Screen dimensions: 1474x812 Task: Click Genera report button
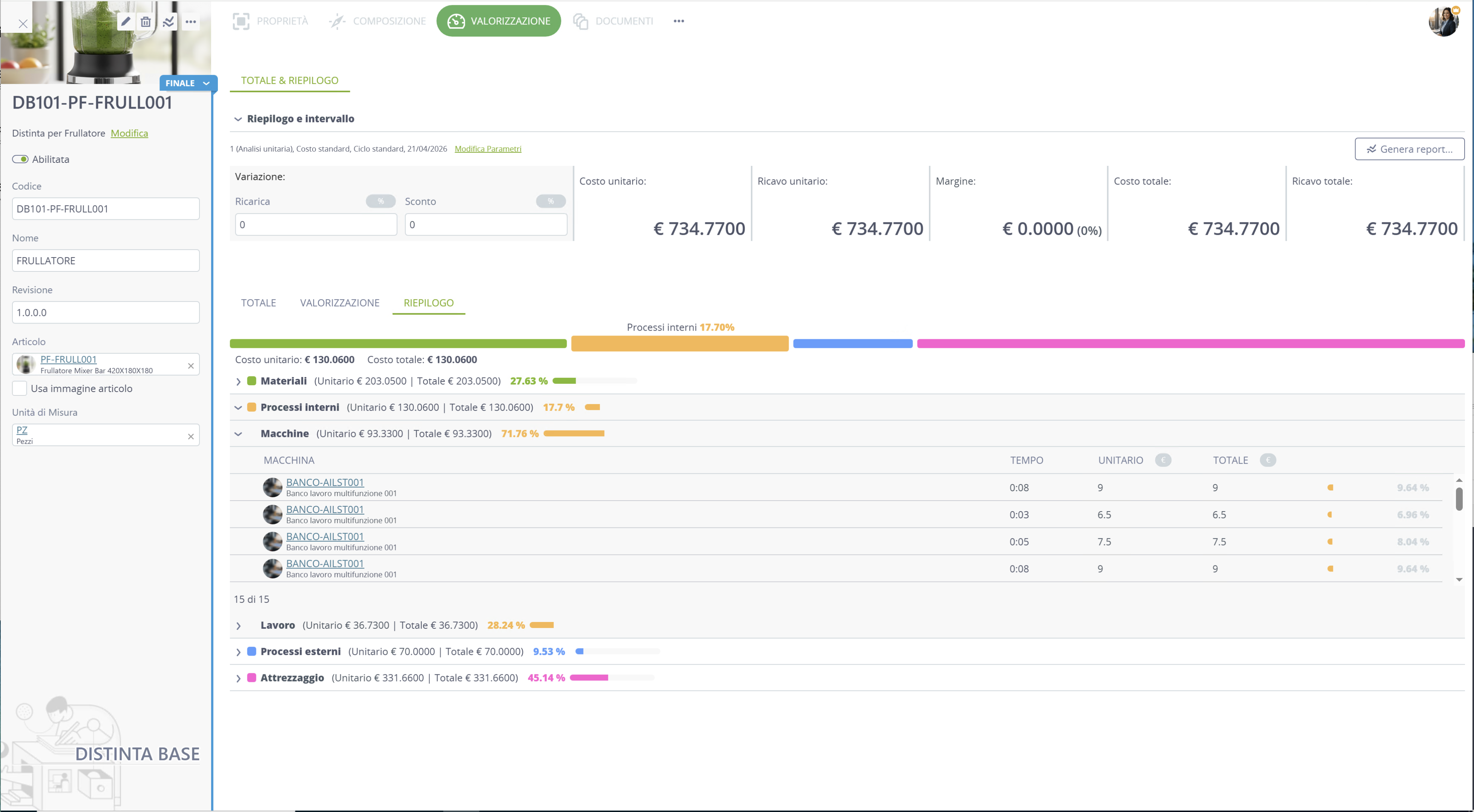click(1409, 149)
